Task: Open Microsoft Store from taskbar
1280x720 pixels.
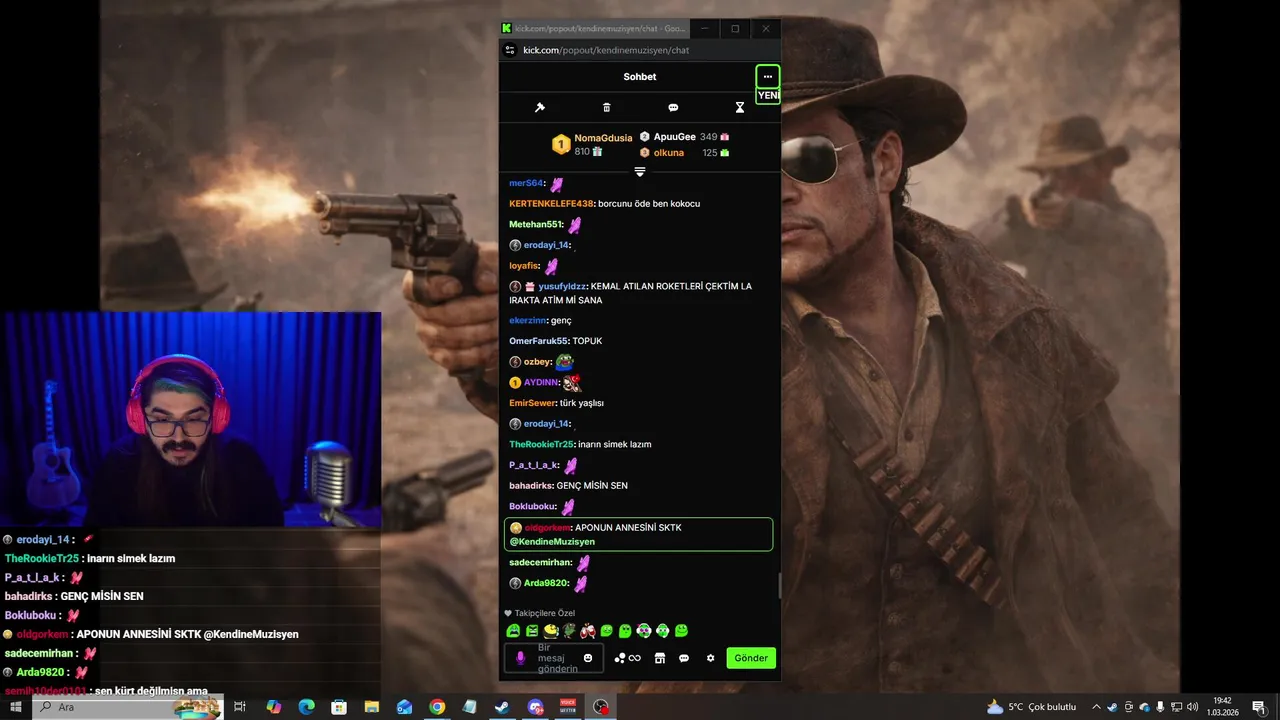Action: (x=339, y=707)
